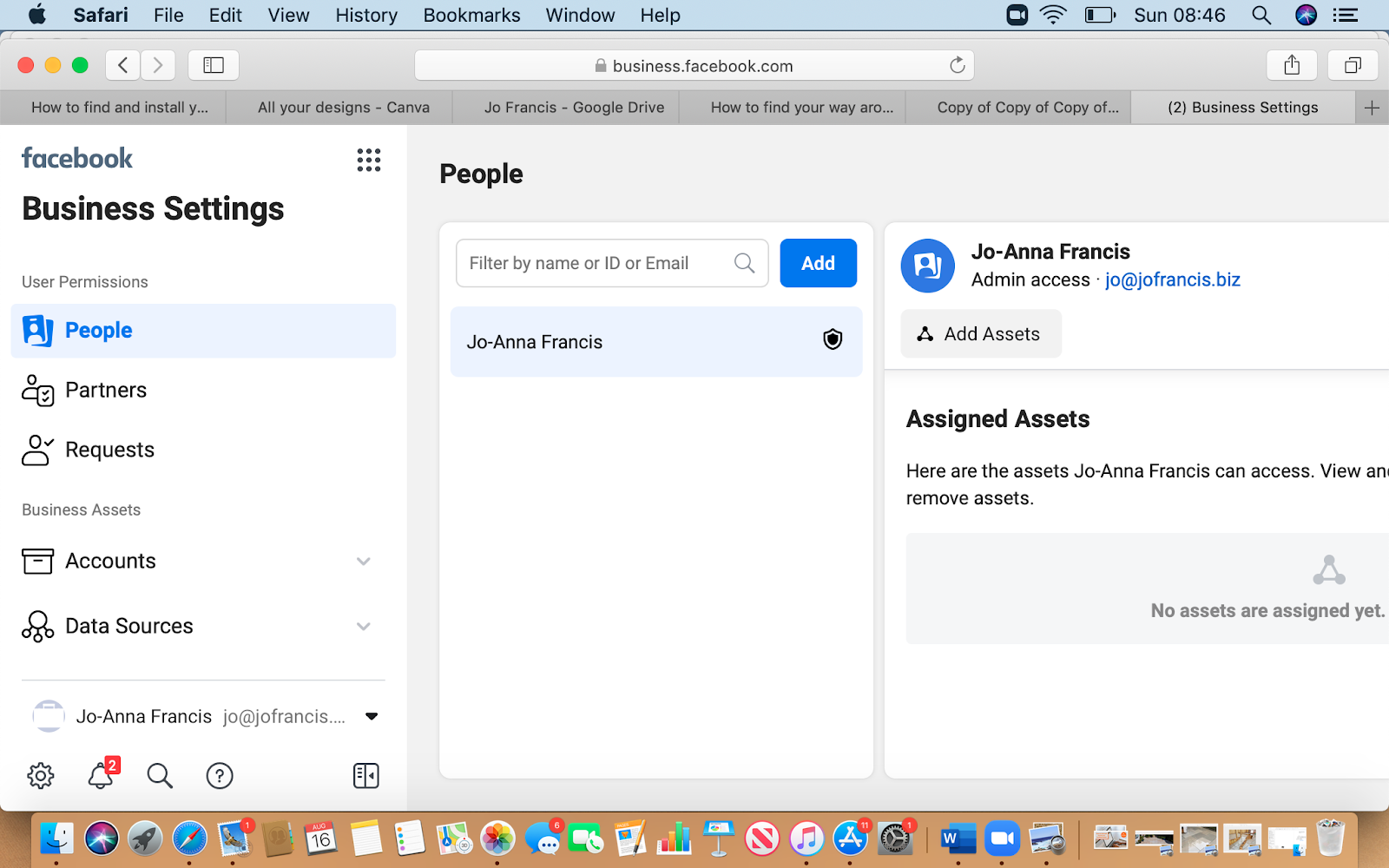Show the Safari sidebar
Image resolution: width=1389 pixels, height=868 pixels.
coord(214,65)
